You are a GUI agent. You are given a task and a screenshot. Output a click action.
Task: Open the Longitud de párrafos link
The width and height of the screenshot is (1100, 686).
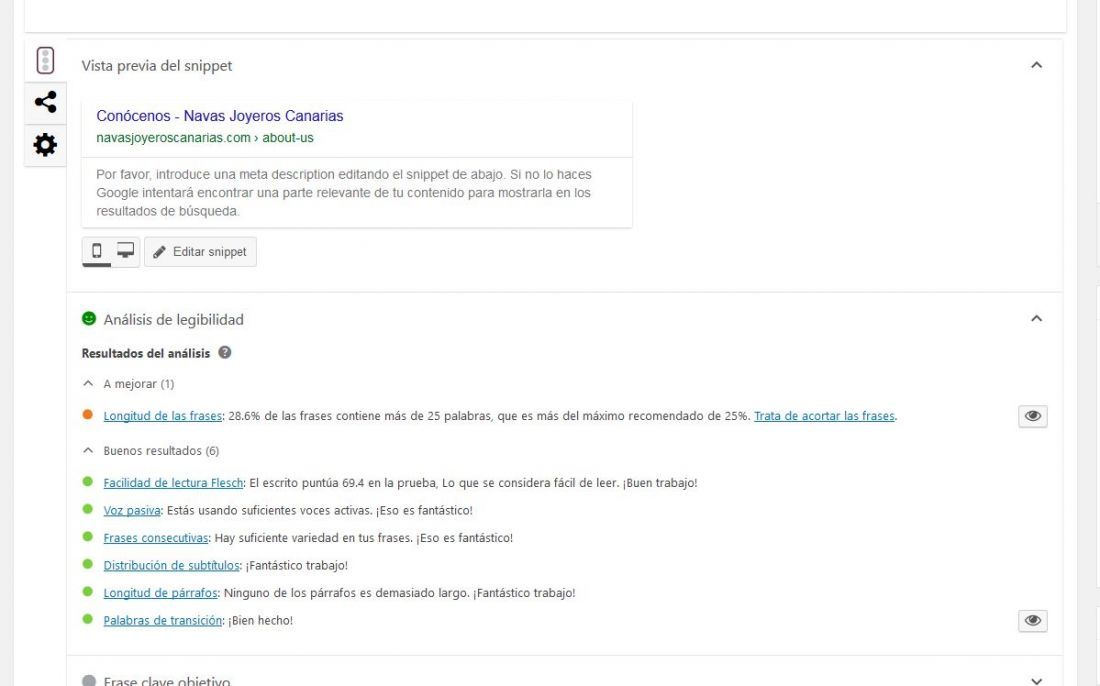[x=161, y=593]
